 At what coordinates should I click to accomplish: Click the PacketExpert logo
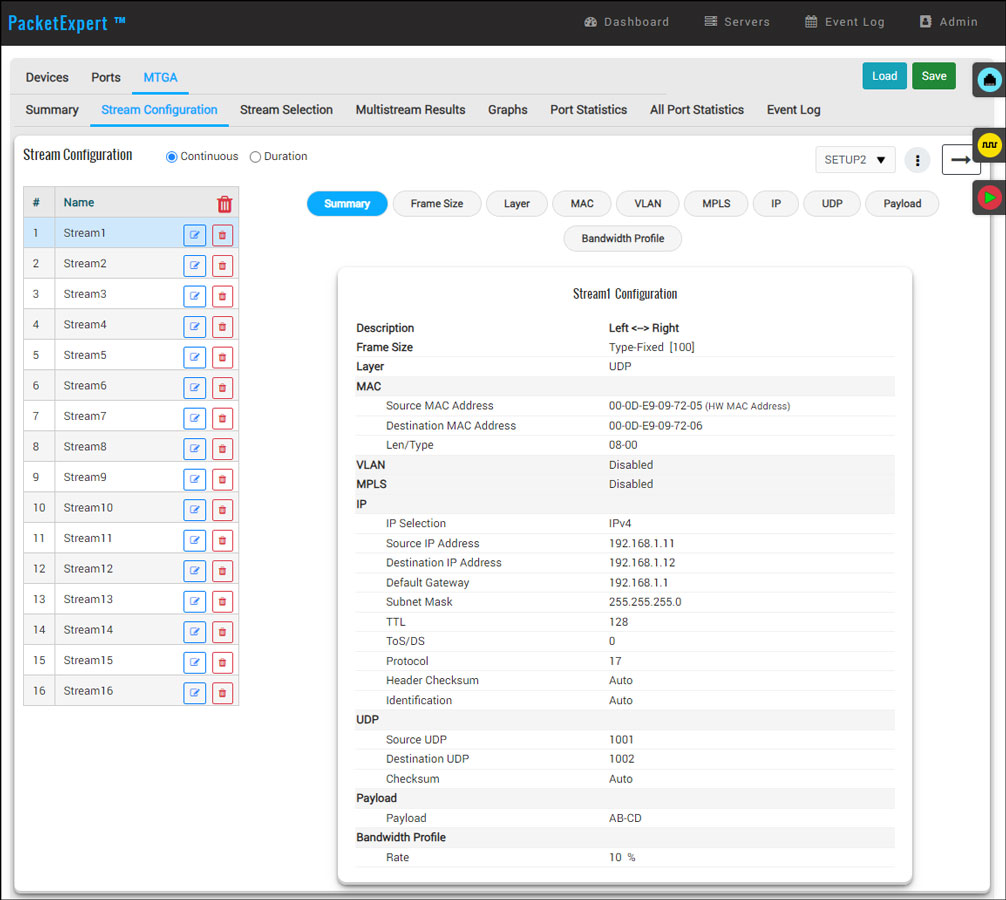(66, 23)
